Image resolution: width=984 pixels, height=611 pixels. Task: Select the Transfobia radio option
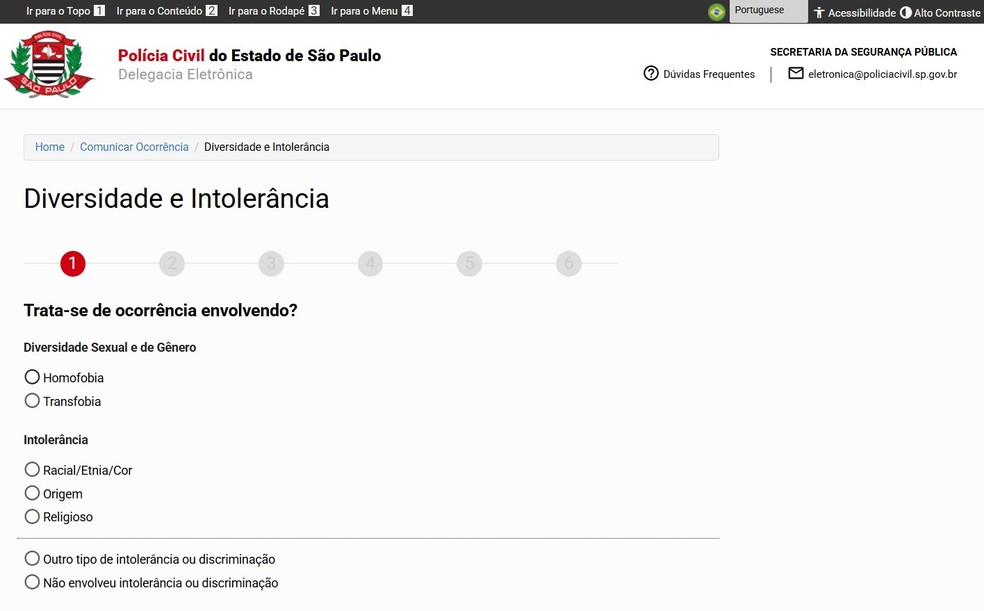(x=32, y=400)
